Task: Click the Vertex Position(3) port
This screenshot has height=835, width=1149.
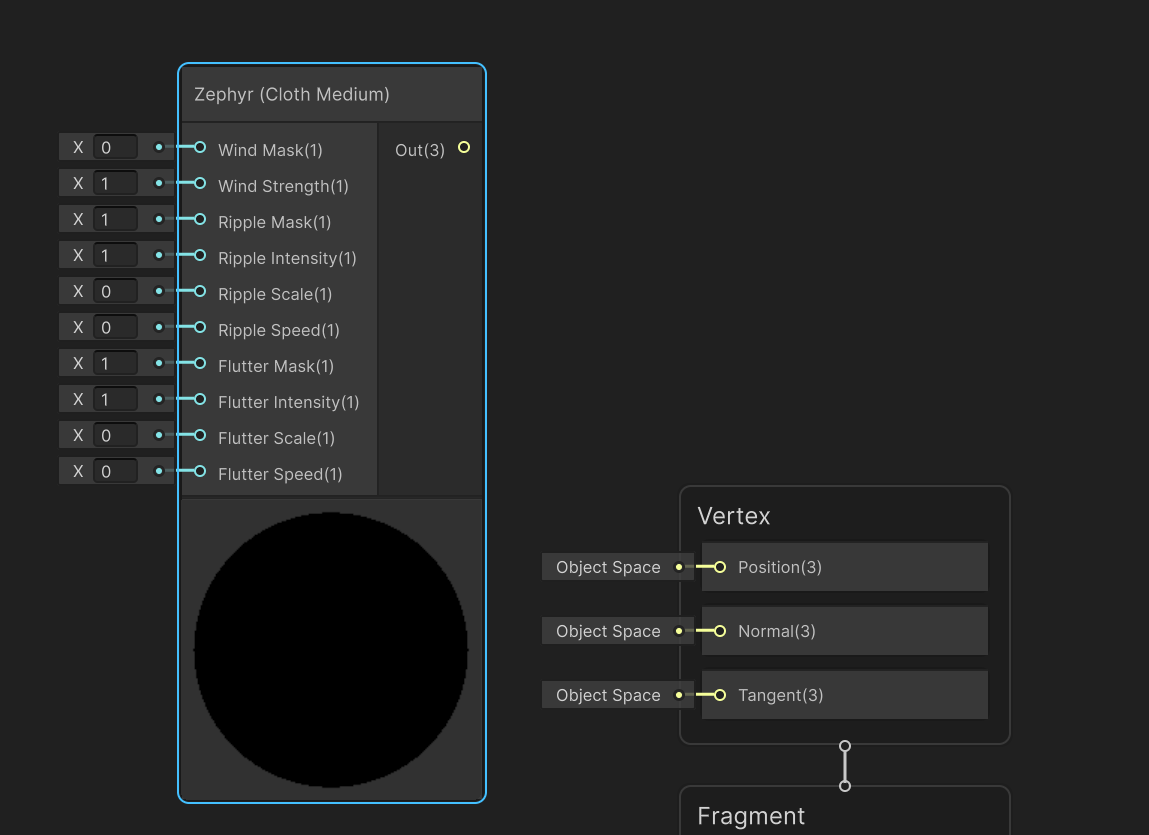Action: click(x=719, y=567)
